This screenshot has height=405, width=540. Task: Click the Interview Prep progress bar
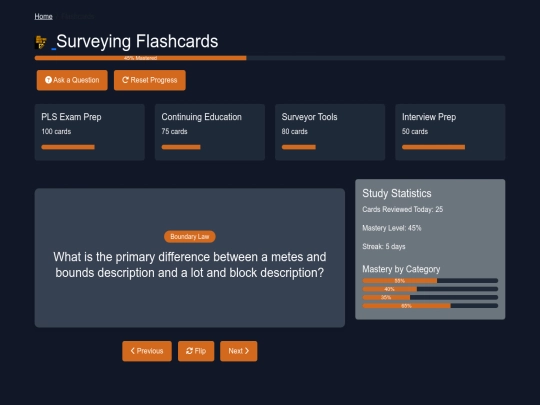(x=433, y=147)
